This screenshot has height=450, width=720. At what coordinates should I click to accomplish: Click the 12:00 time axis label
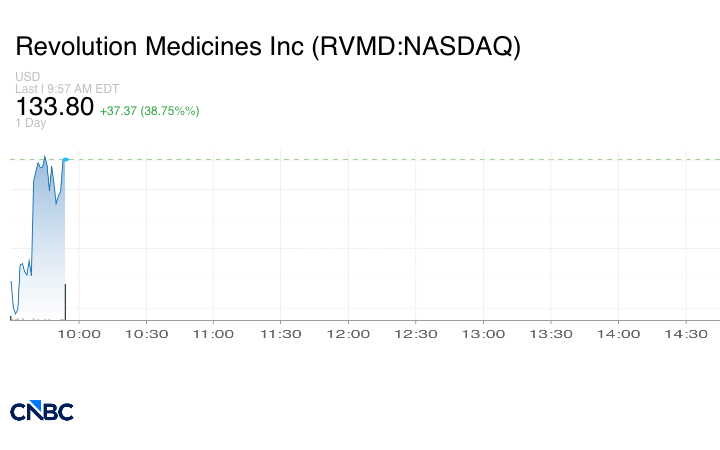(x=349, y=334)
